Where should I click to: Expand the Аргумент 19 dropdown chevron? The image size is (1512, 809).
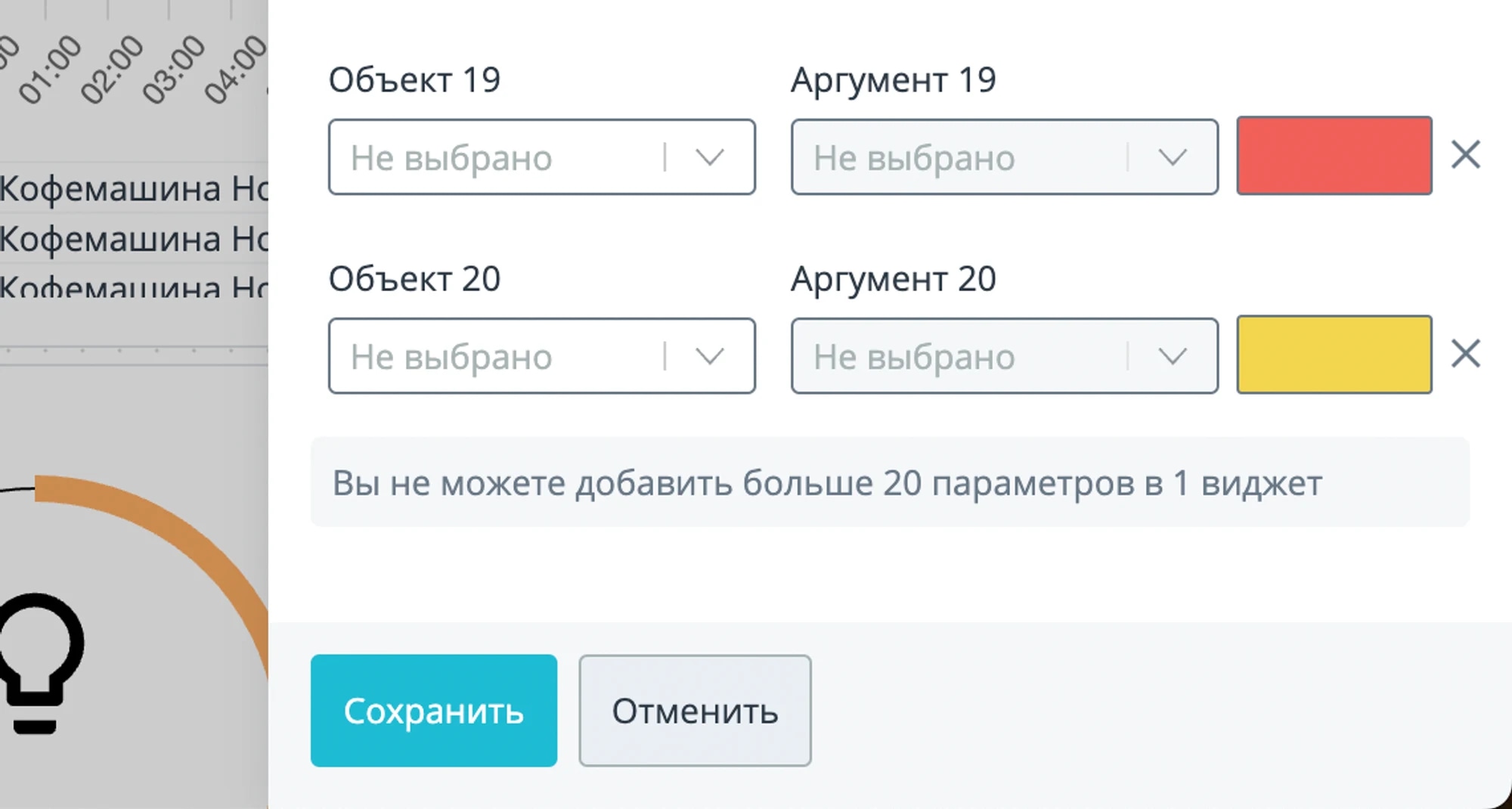coord(1172,157)
